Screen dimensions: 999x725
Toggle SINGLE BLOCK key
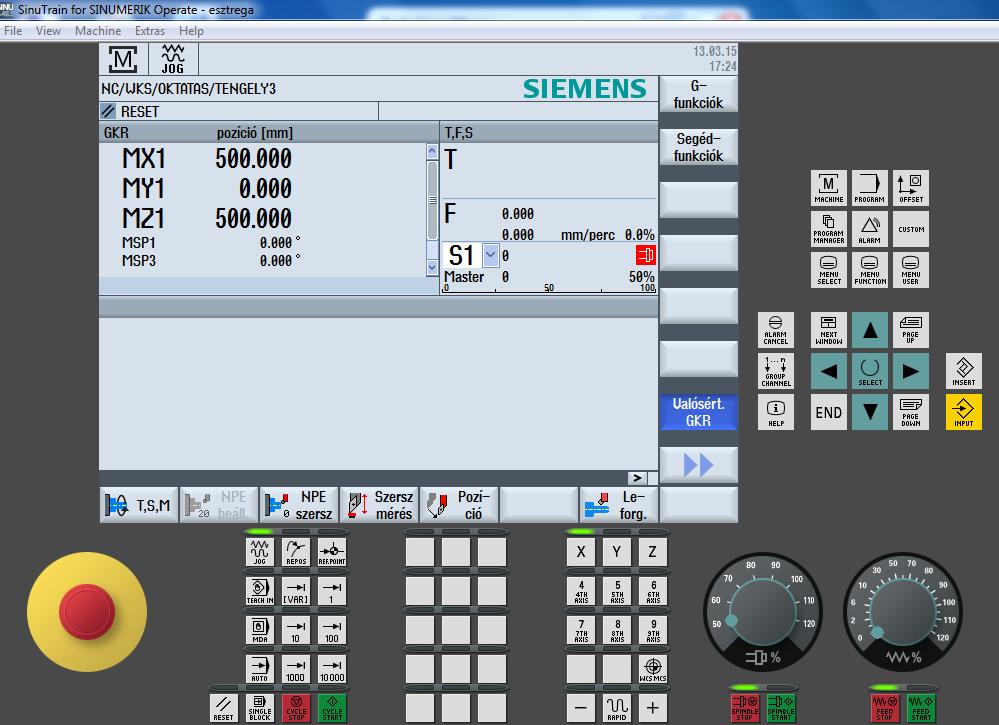(259, 708)
